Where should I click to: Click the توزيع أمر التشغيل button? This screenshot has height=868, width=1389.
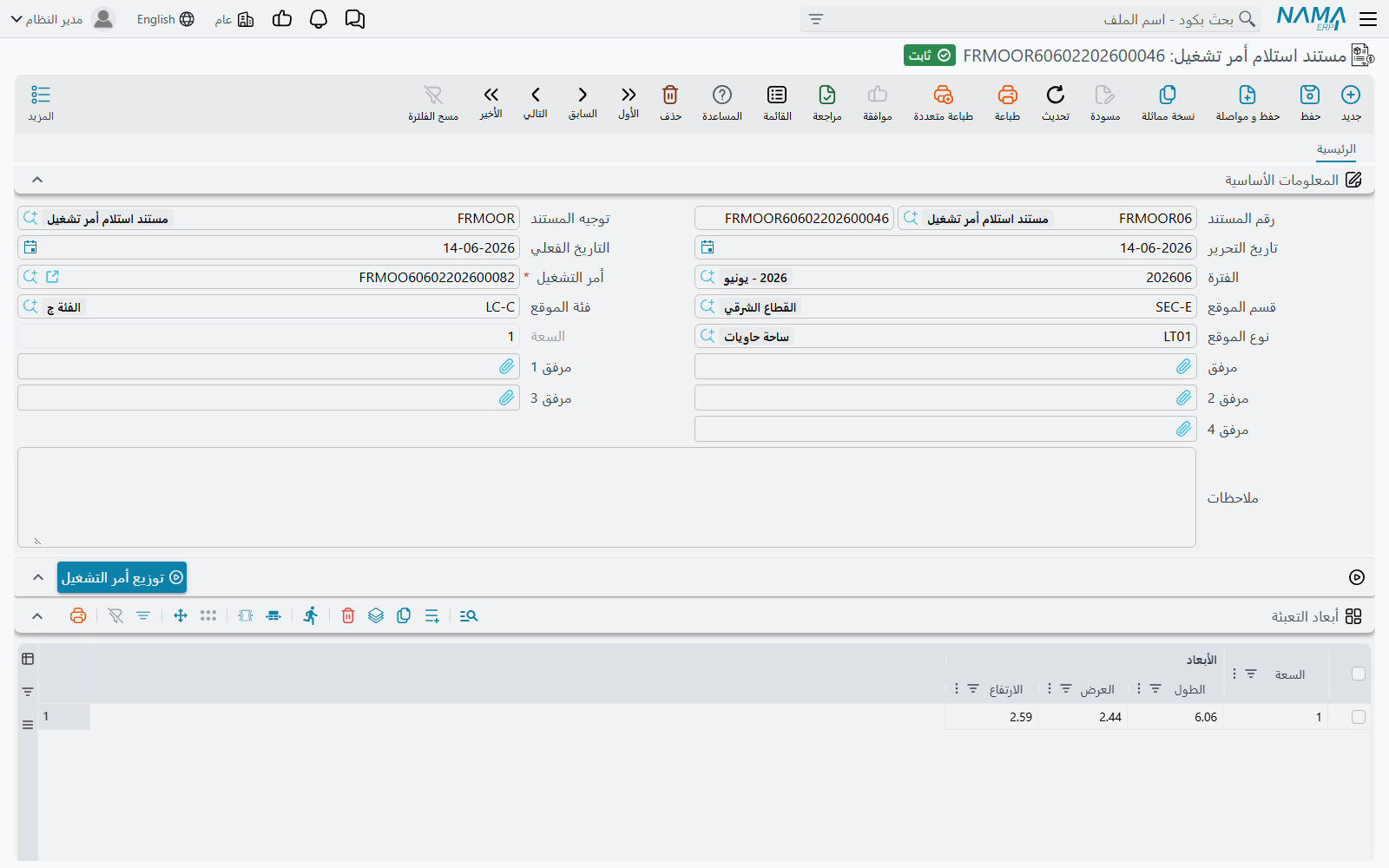(x=122, y=577)
